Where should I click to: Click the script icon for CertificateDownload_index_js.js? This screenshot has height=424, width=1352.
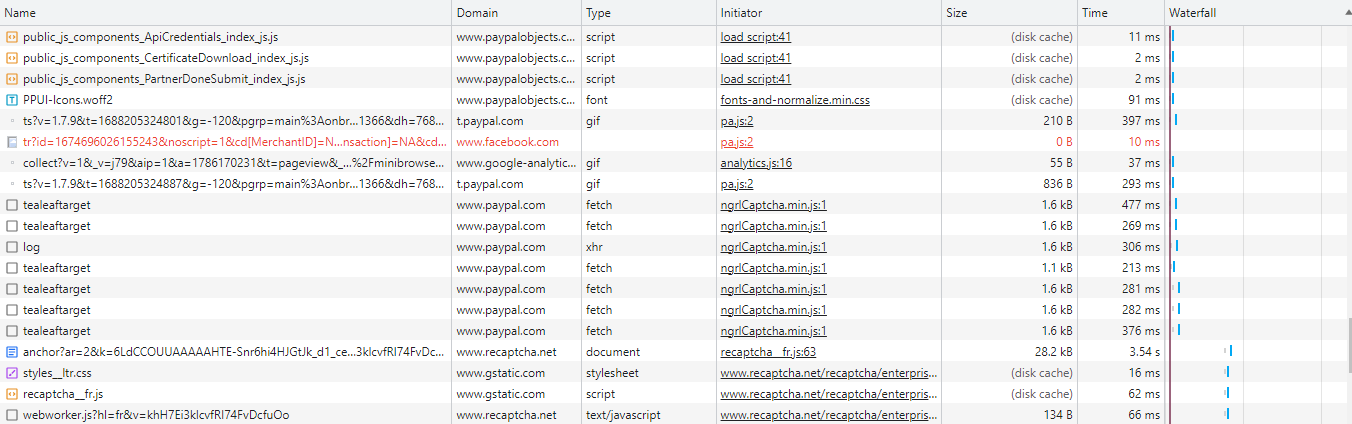(x=12, y=58)
